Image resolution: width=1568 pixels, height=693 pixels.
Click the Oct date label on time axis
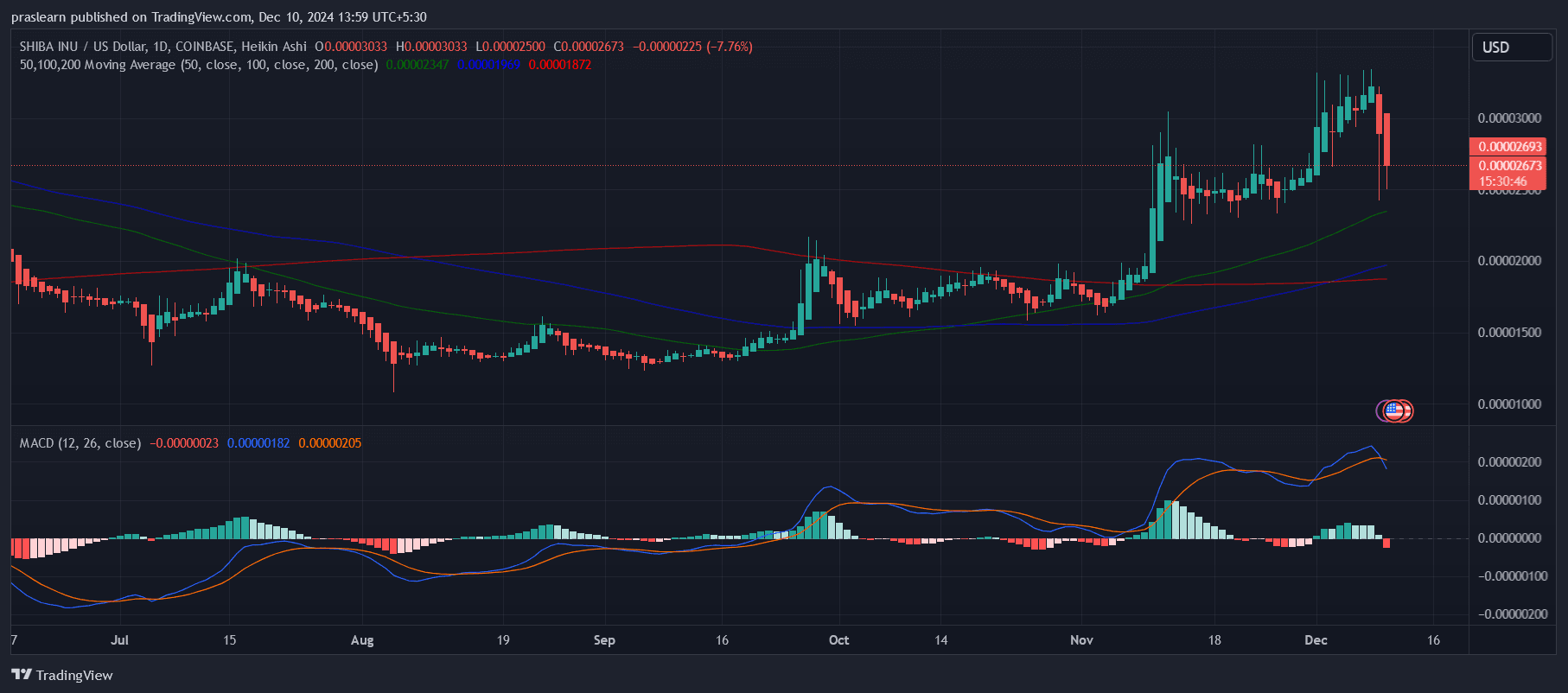[838, 640]
